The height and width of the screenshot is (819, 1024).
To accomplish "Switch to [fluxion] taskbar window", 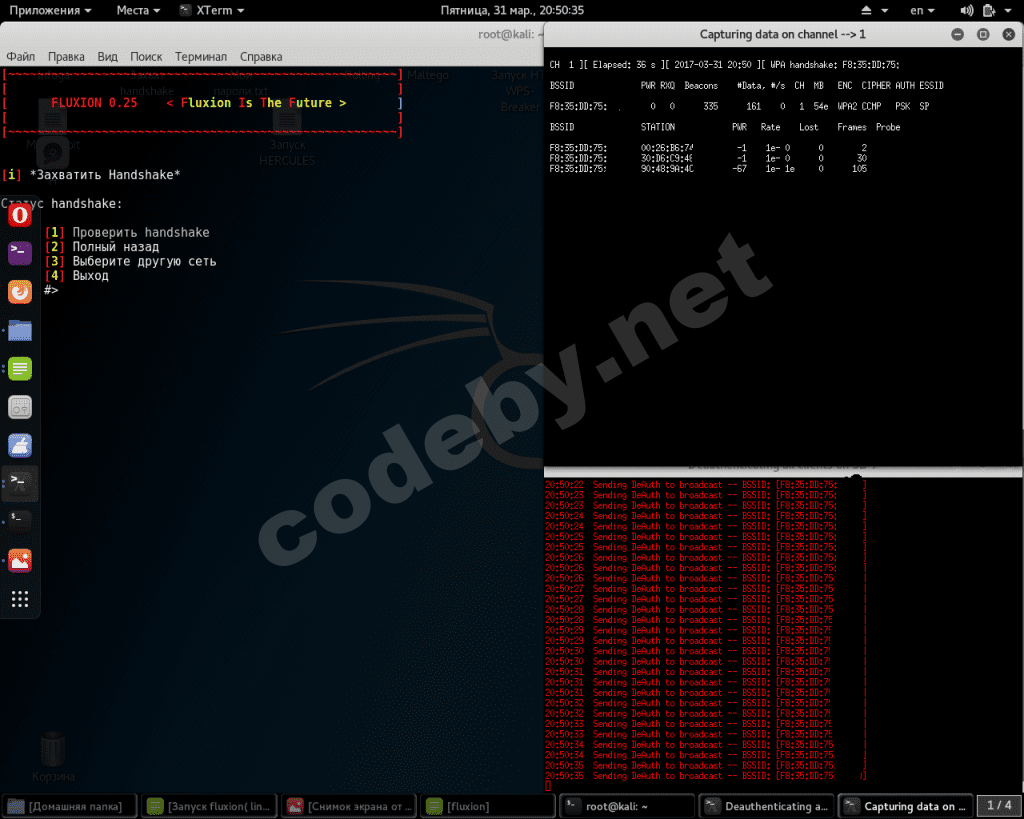I will (488, 807).
